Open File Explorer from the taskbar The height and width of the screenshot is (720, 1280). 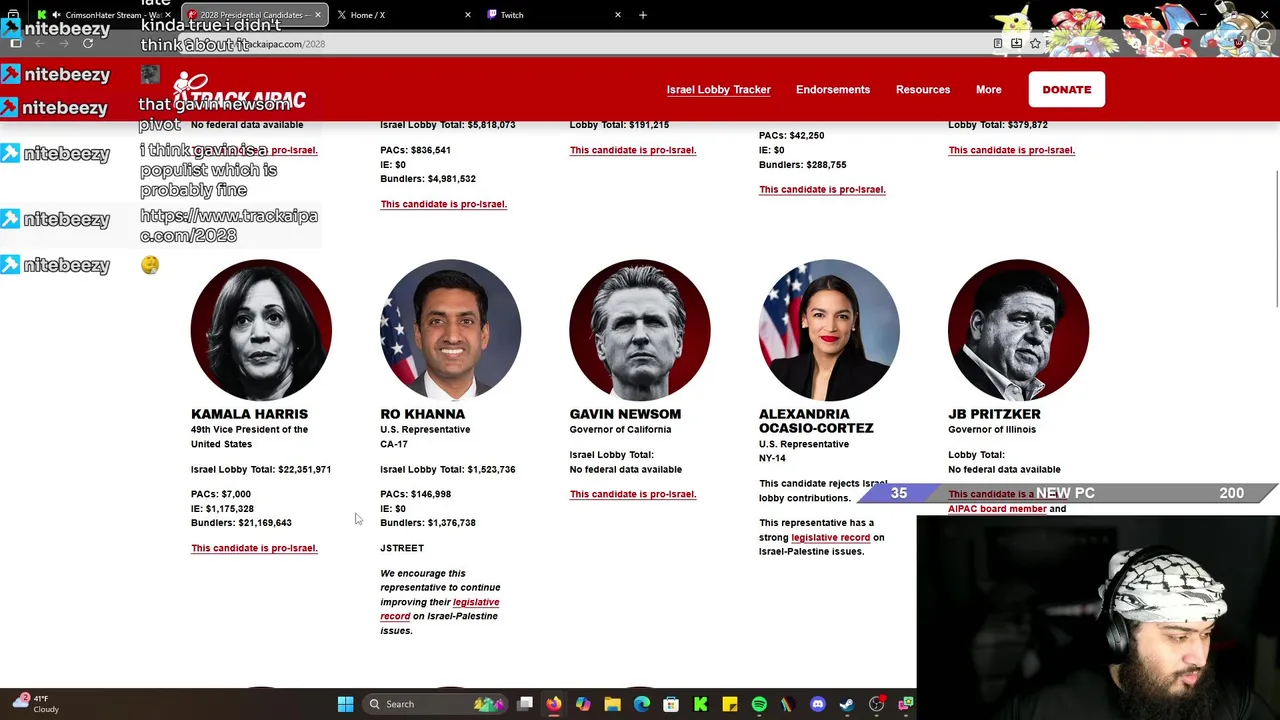612,704
